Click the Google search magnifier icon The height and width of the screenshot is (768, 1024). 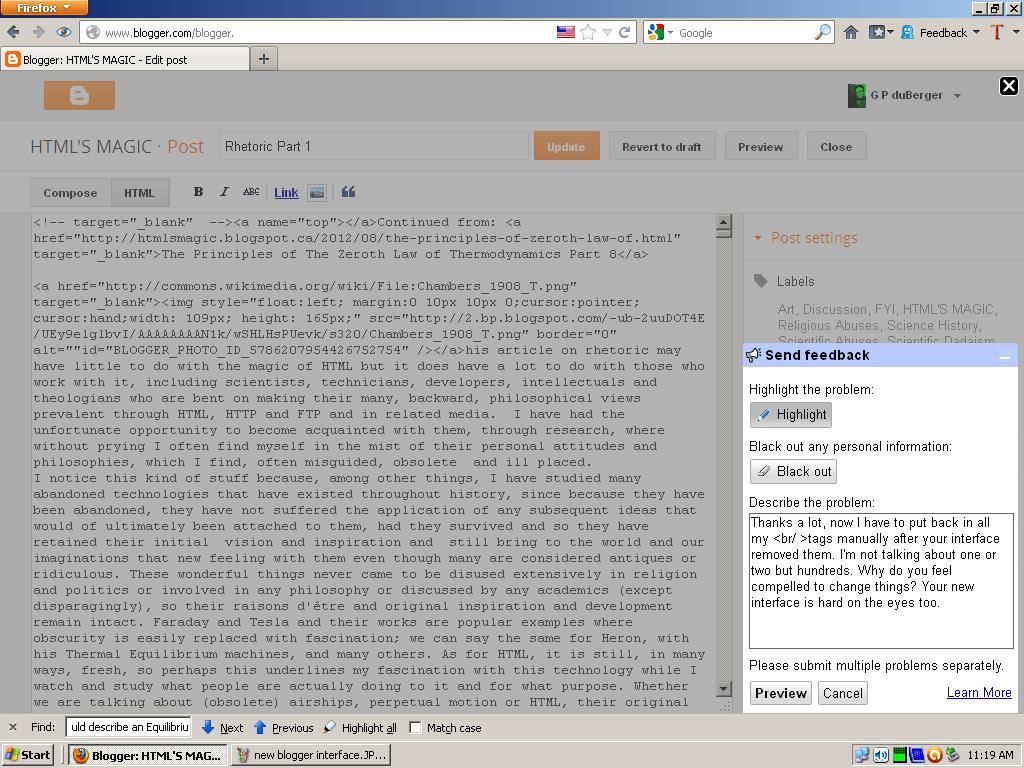(x=822, y=32)
